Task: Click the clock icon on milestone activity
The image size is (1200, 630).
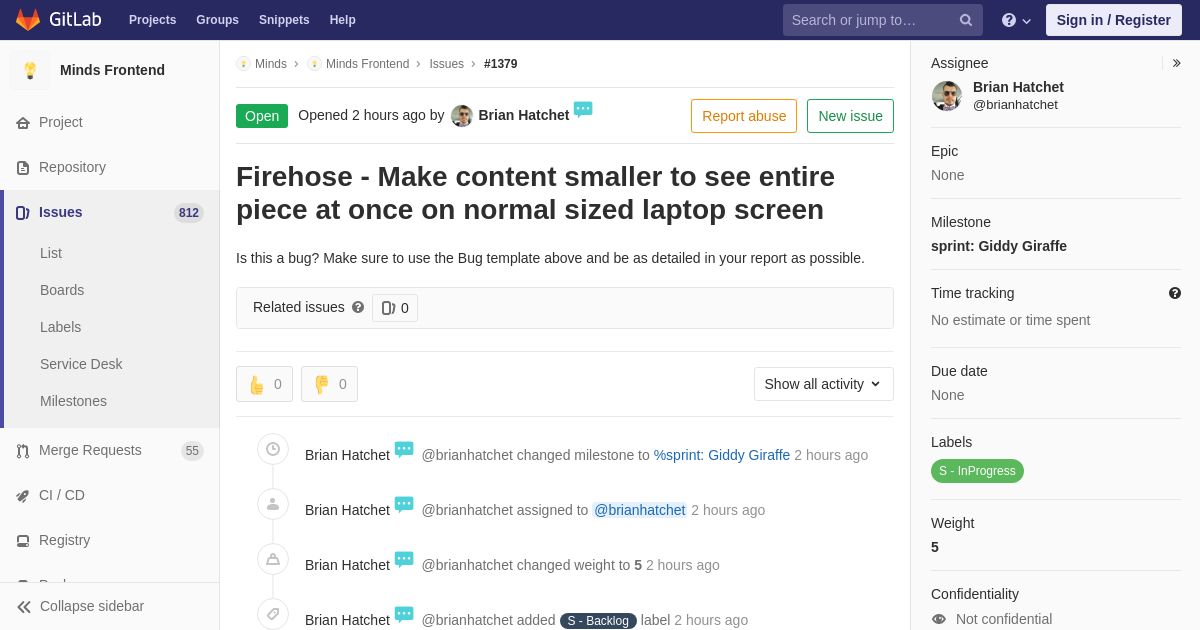Action: [273, 449]
